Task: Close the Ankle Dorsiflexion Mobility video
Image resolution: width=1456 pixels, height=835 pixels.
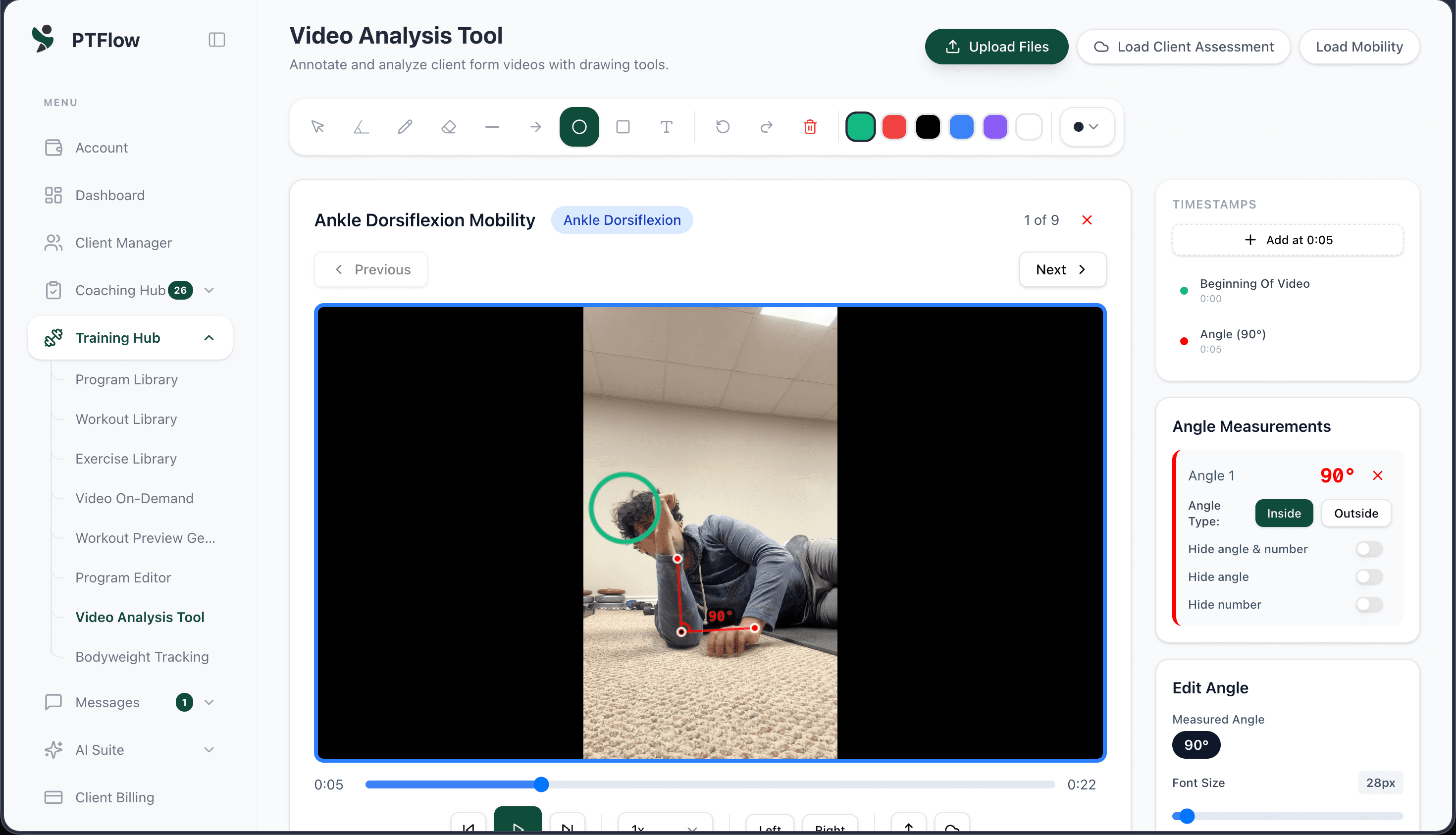Action: 1087,220
